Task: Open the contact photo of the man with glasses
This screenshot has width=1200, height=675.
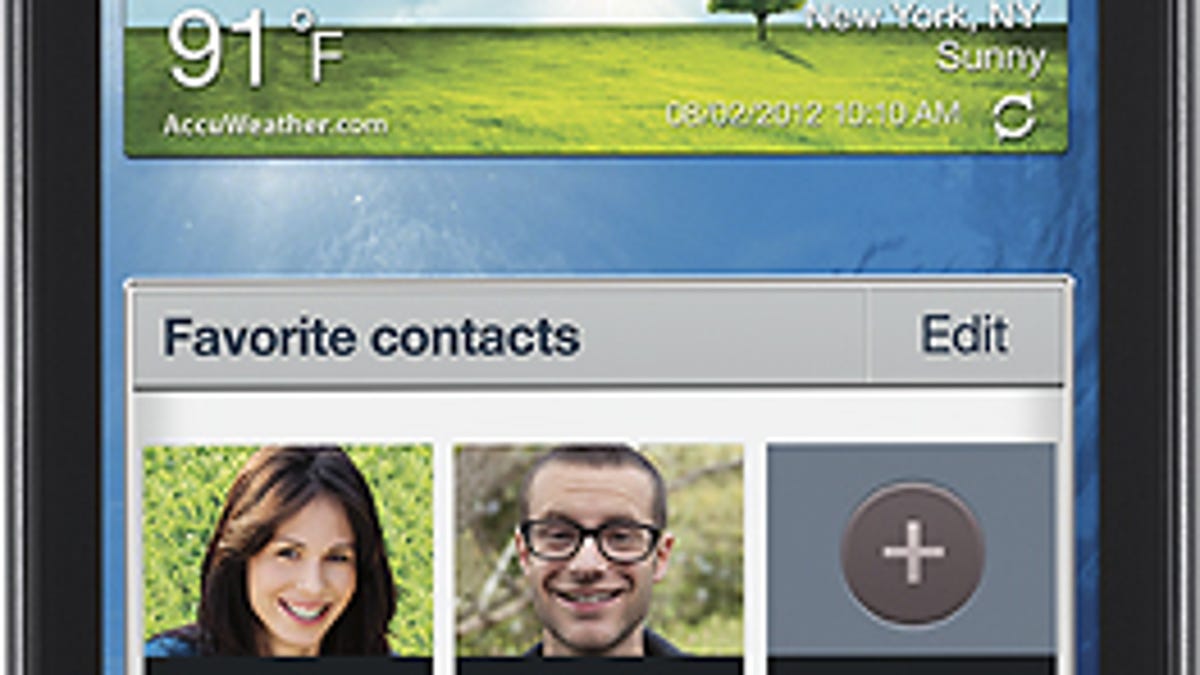Action: [x=599, y=550]
